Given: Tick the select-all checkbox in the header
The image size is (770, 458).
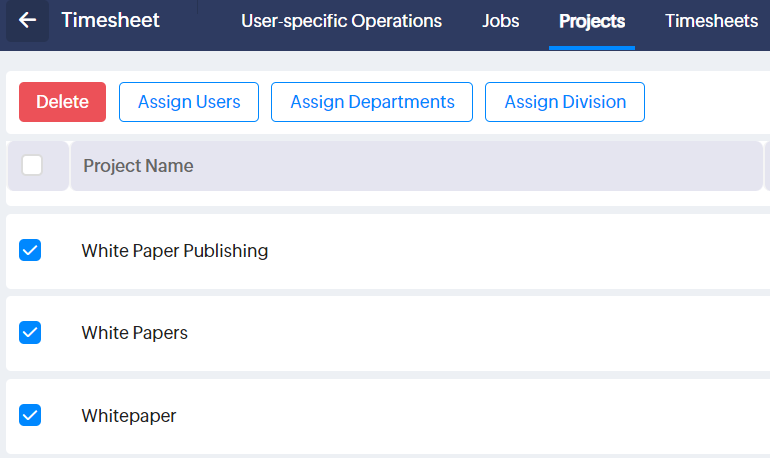Looking at the screenshot, I should pos(32,165).
